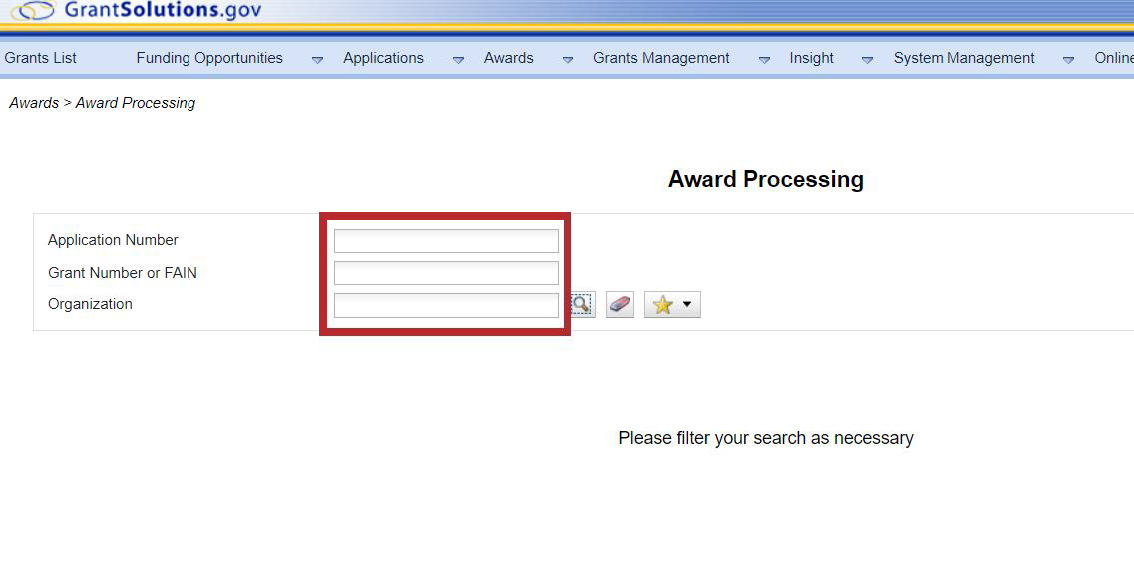Click into the Grant Number or FAIN field

pos(446,273)
